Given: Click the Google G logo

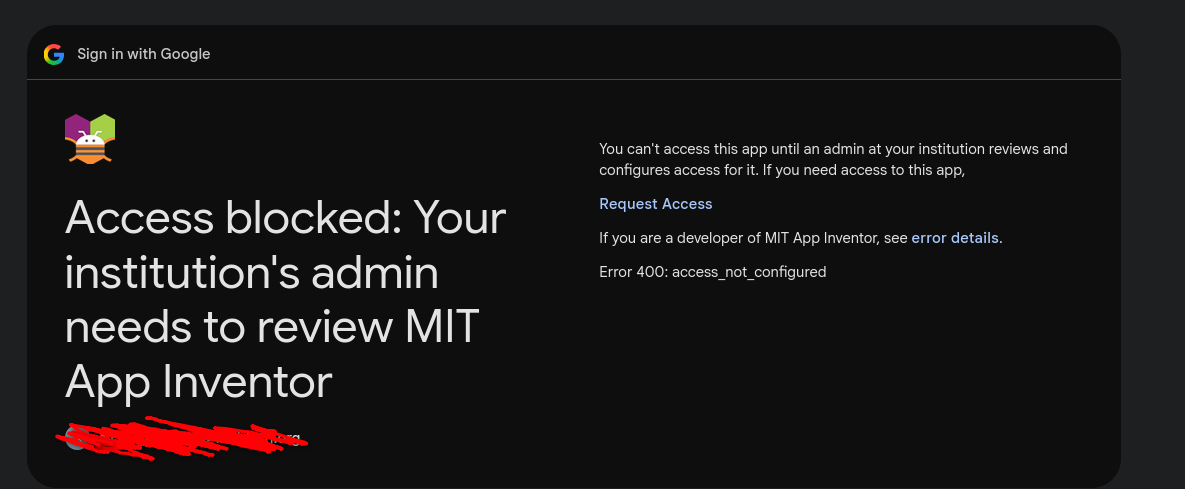Looking at the screenshot, I should [x=54, y=54].
